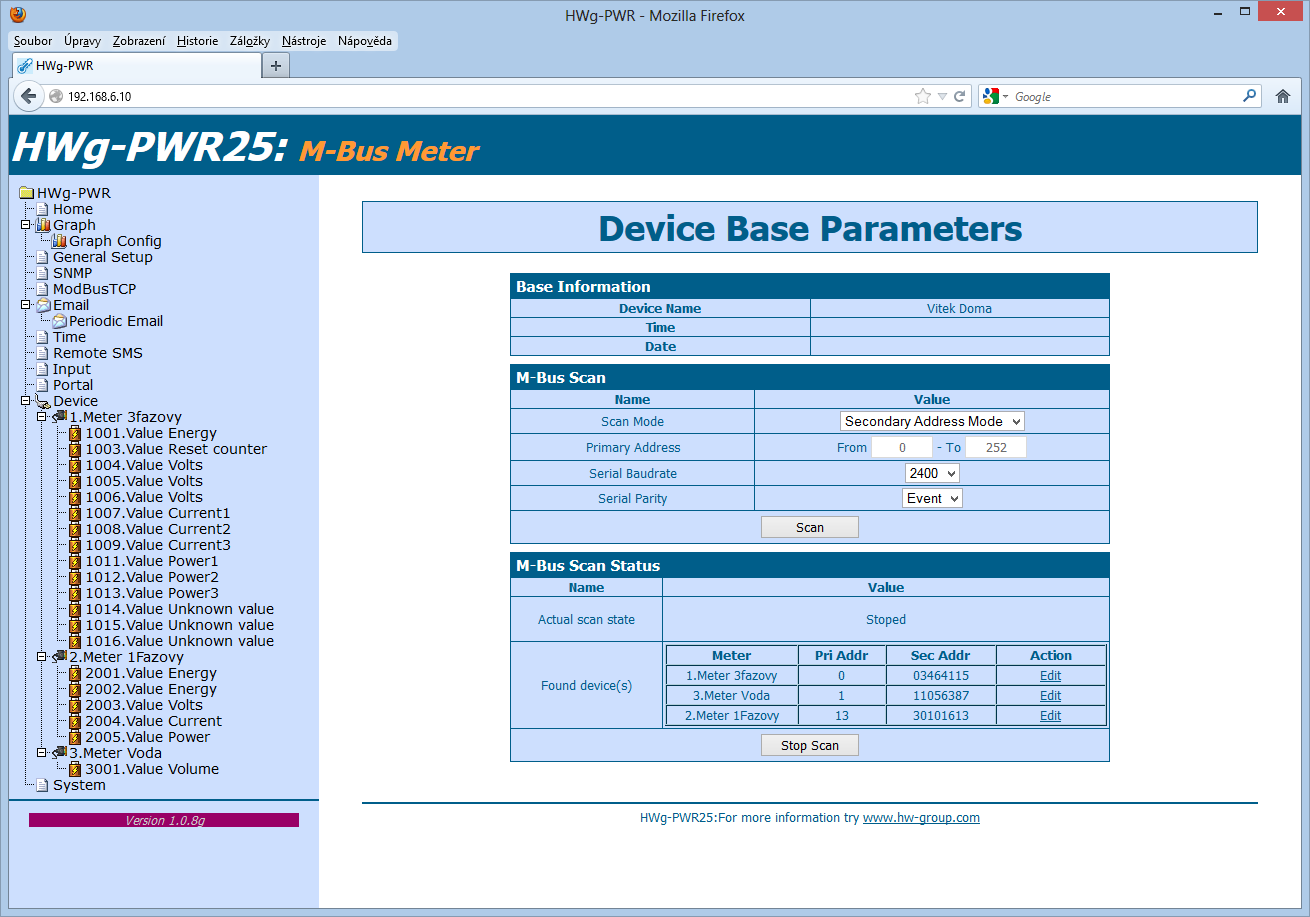This screenshot has height=917, width=1310.
Task: Collapse the 1.Meter 3fazovy node
Action: pyautogui.click(x=42, y=417)
